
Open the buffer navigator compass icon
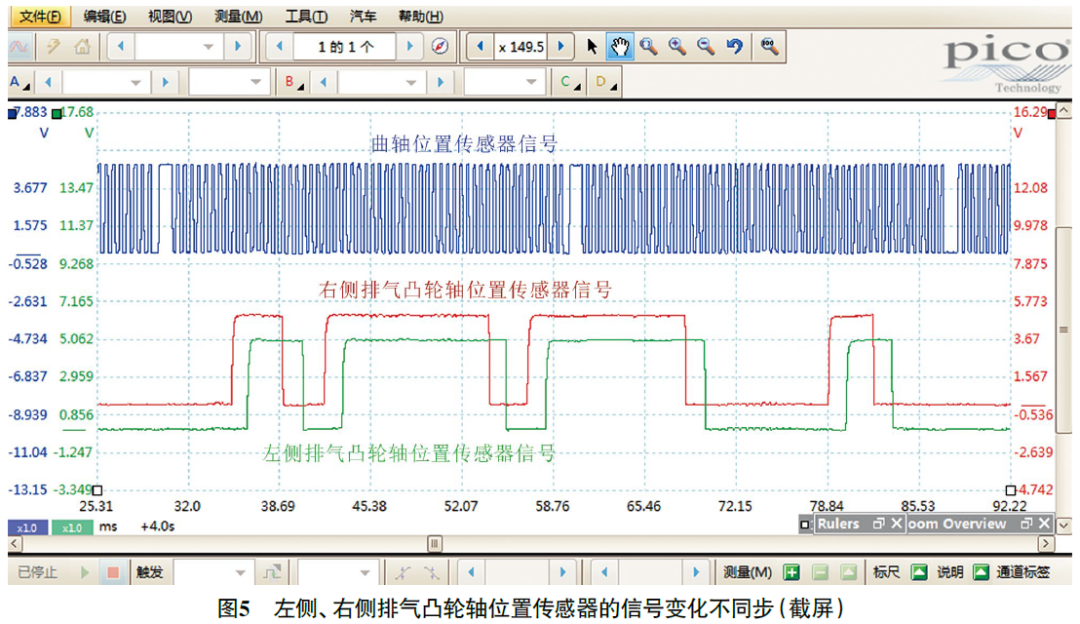click(439, 47)
